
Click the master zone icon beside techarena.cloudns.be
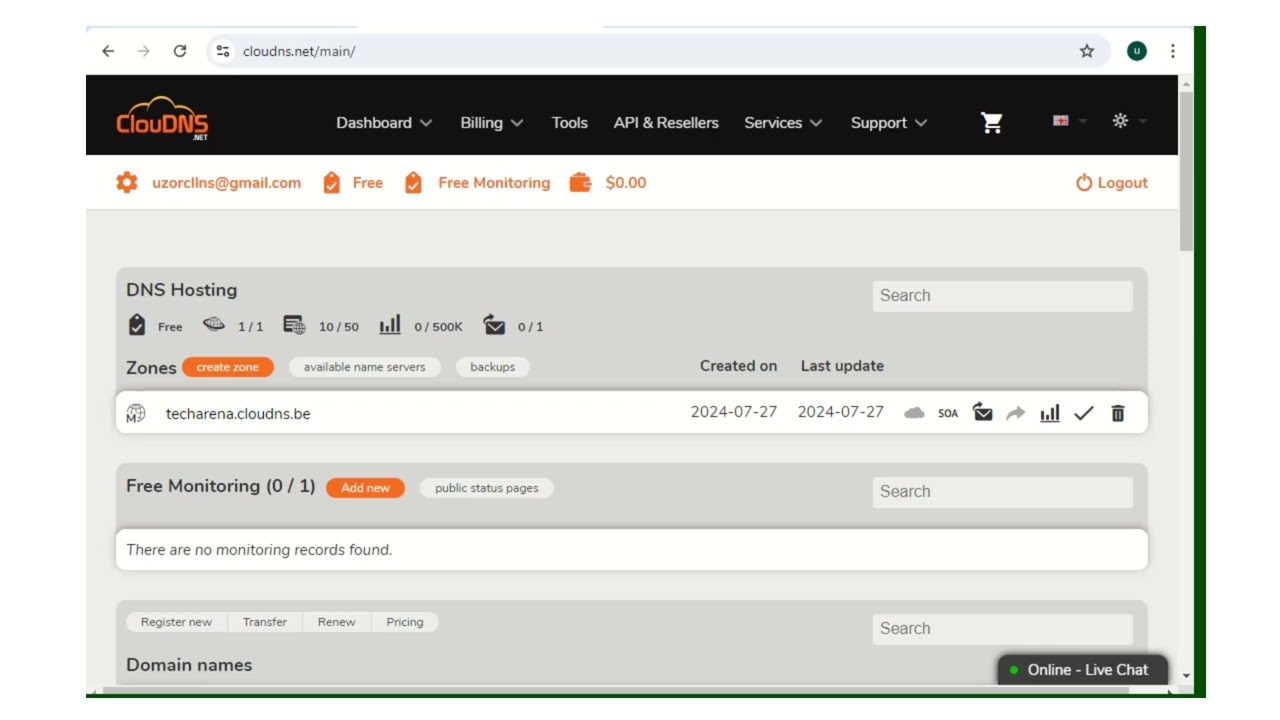(x=136, y=413)
